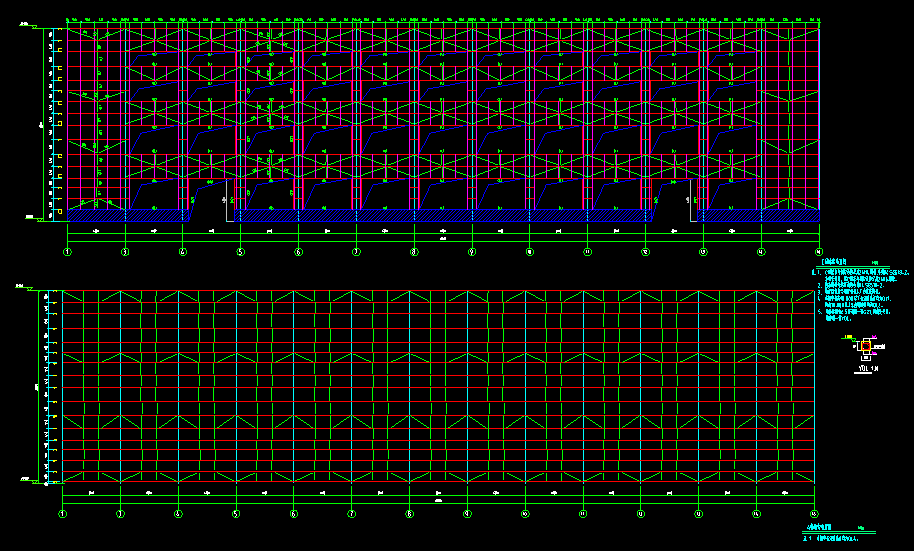Screen dimensions: 914x551
Task: Select the red square column section detail
Action: point(866,346)
